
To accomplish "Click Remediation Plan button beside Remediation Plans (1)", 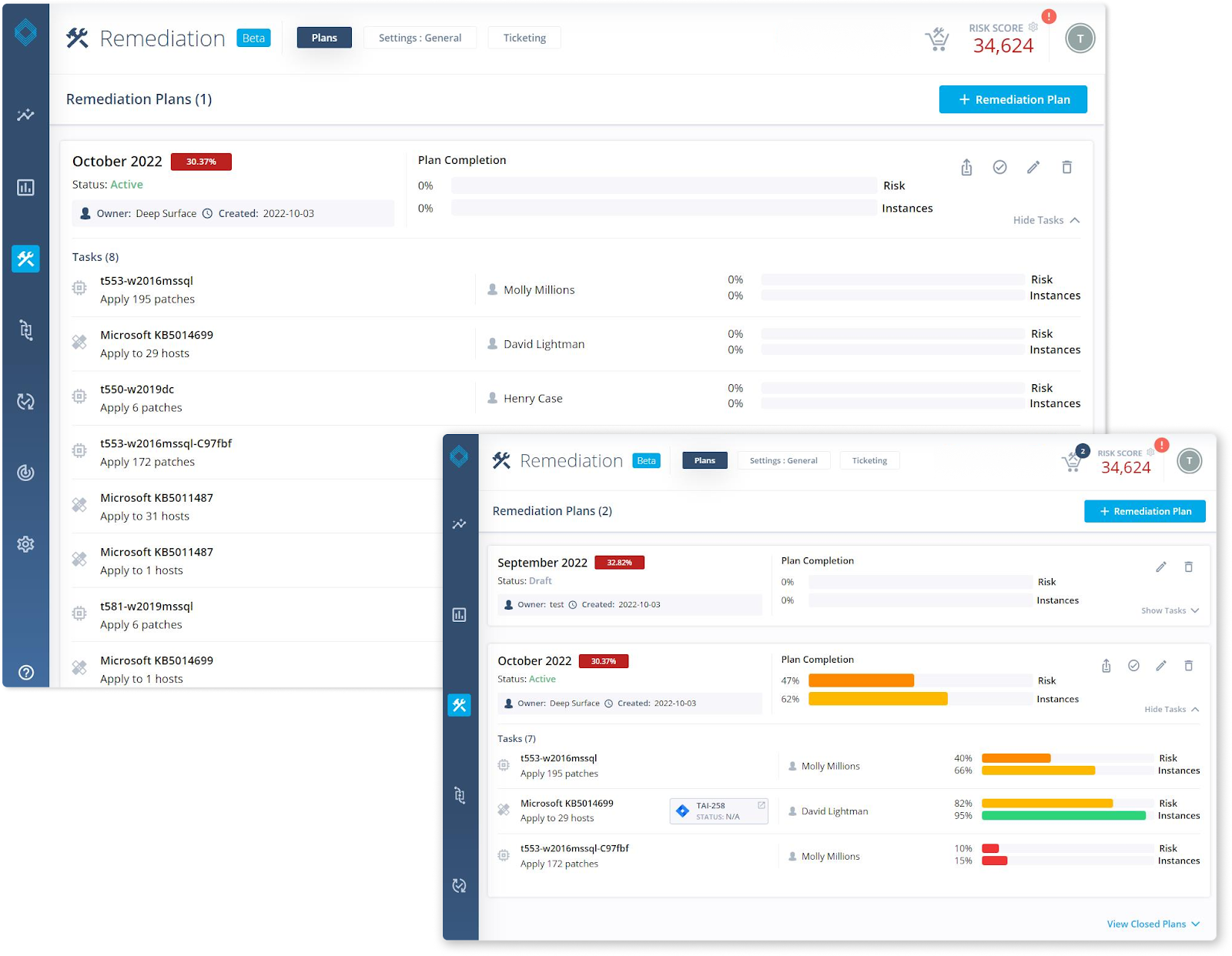I will (x=1013, y=99).
